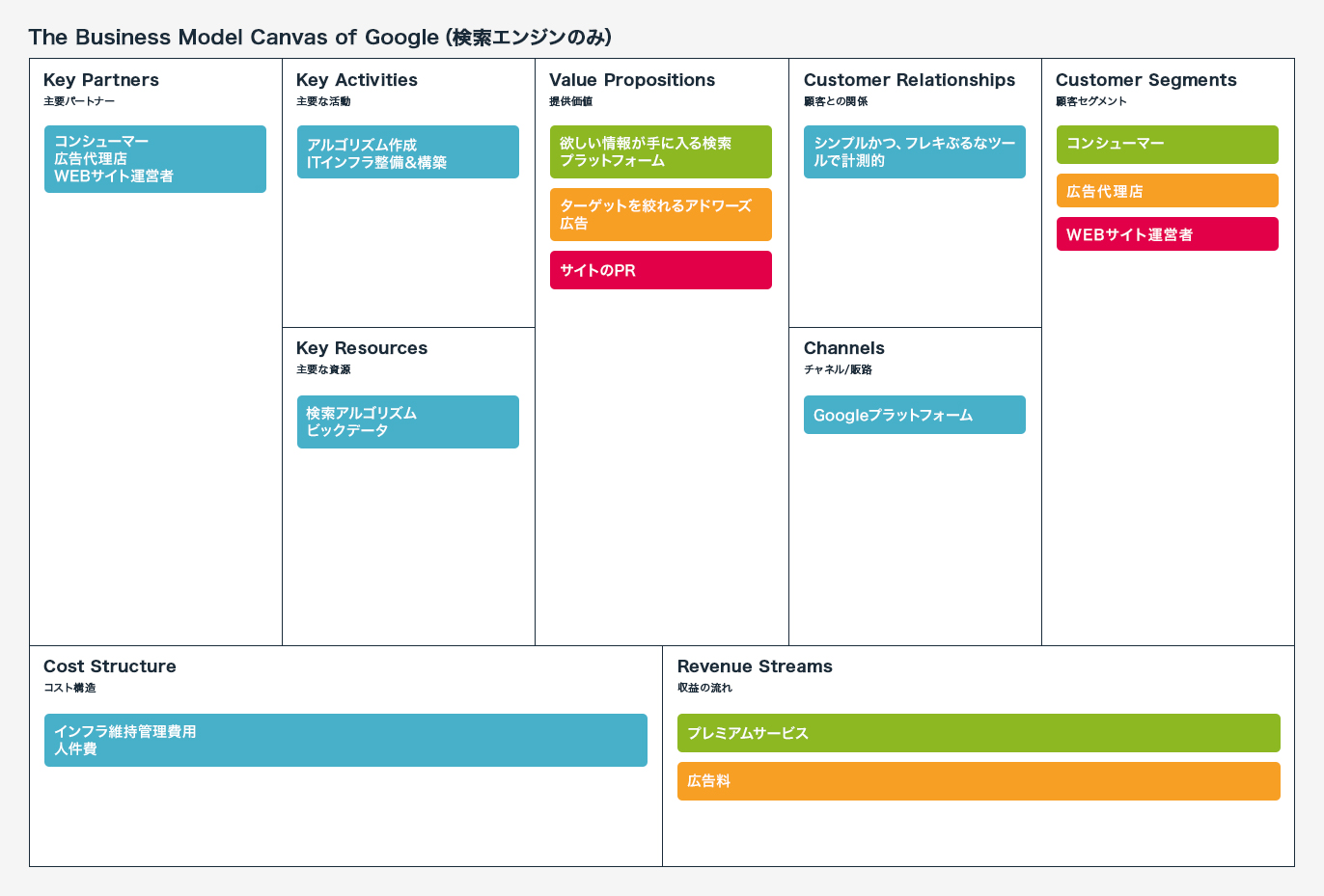Click the 'インフラ維持管理費用 人件費' card

[345, 741]
